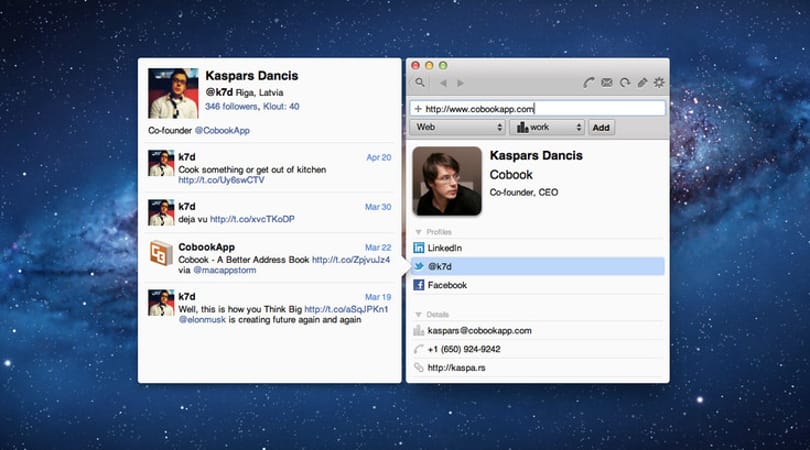Select the LinkedIn profile row
Image resolution: width=810 pixels, height=450 pixels.
[x=538, y=248]
